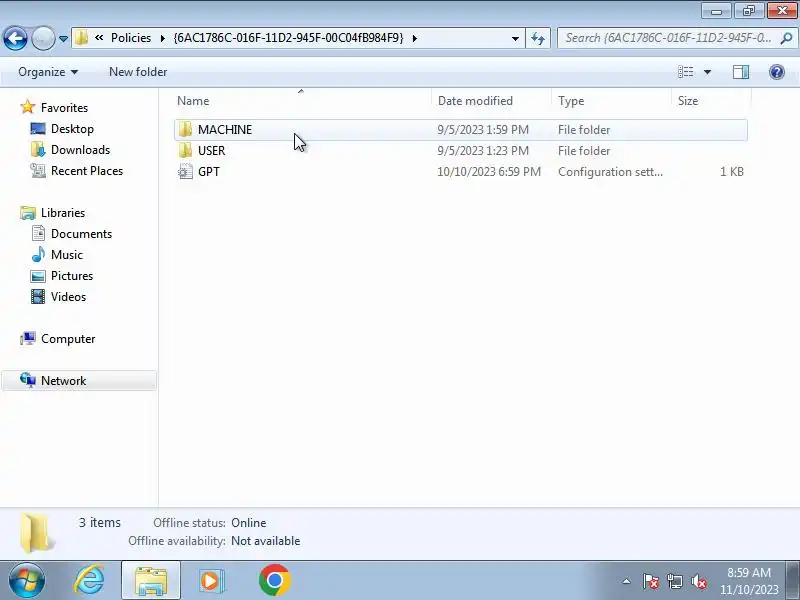The image size is (800, 600).
Task: Show the preview pane
Action: (x=741, y=72)
